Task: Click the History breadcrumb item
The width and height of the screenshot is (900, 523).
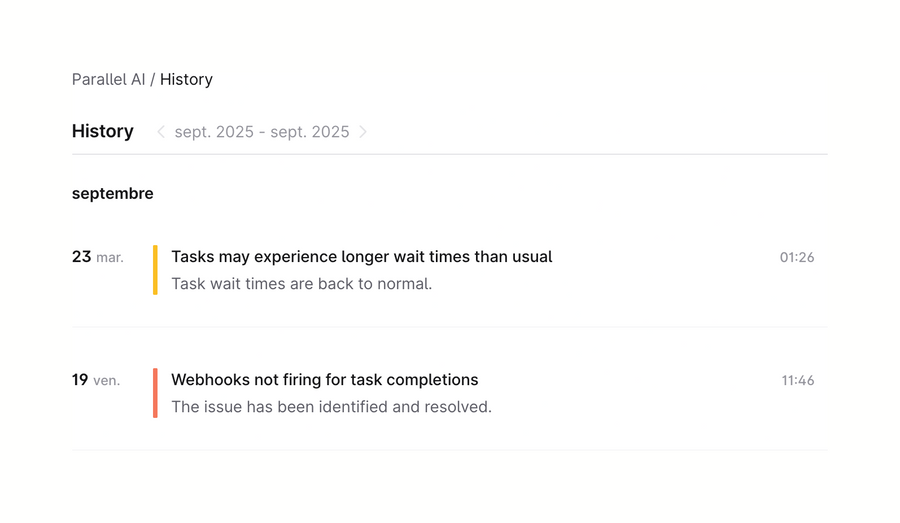Action: pyautogui.click(x=186, y=80)
